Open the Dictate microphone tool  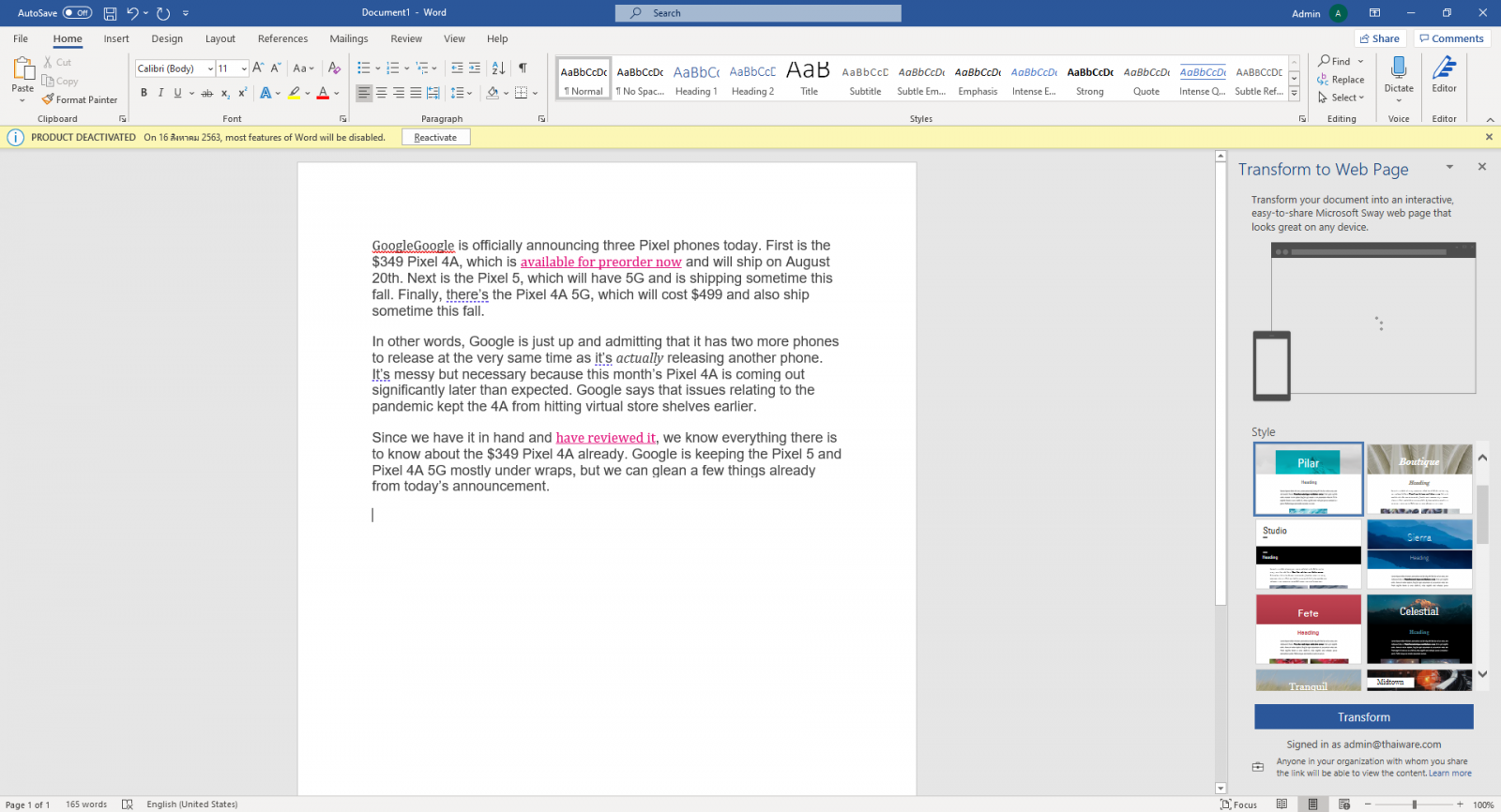click(1398, 68)
